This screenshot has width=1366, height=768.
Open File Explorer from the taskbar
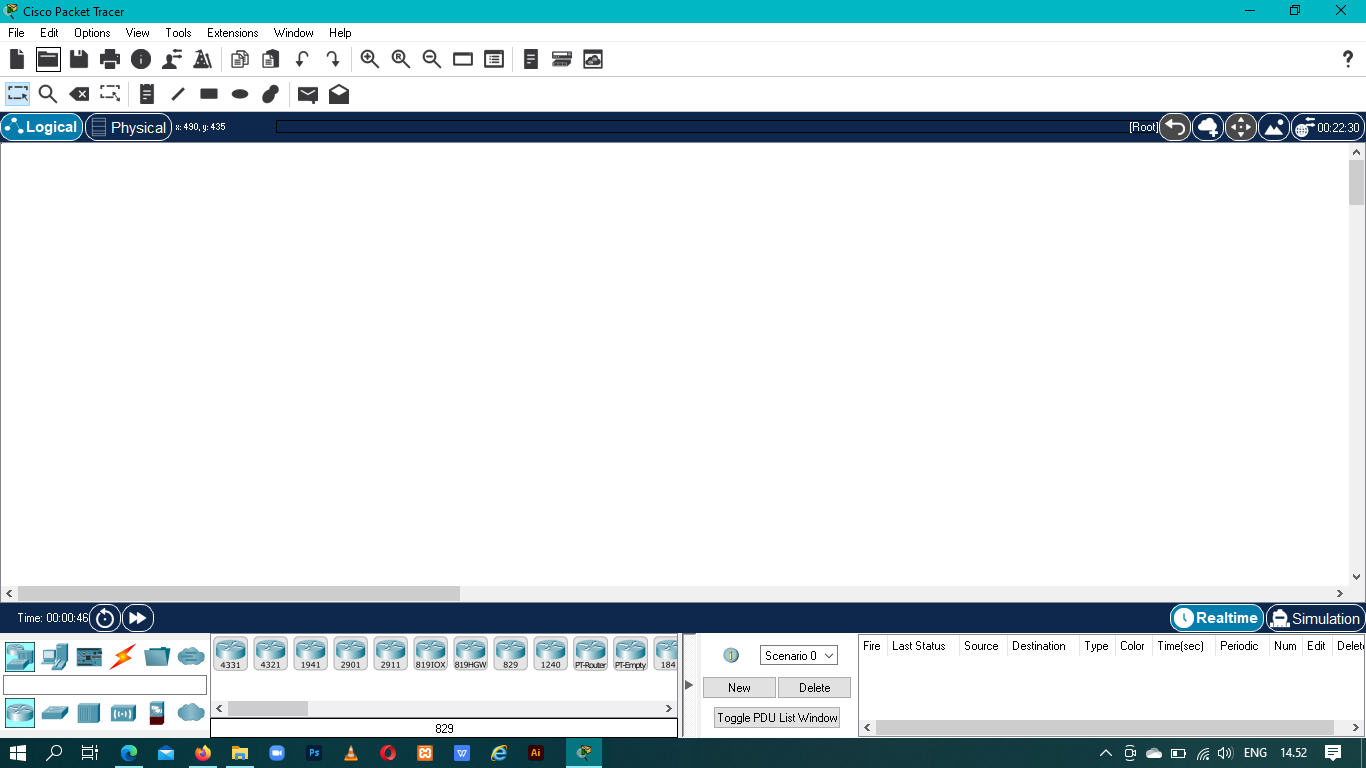(x=240, y=753)
